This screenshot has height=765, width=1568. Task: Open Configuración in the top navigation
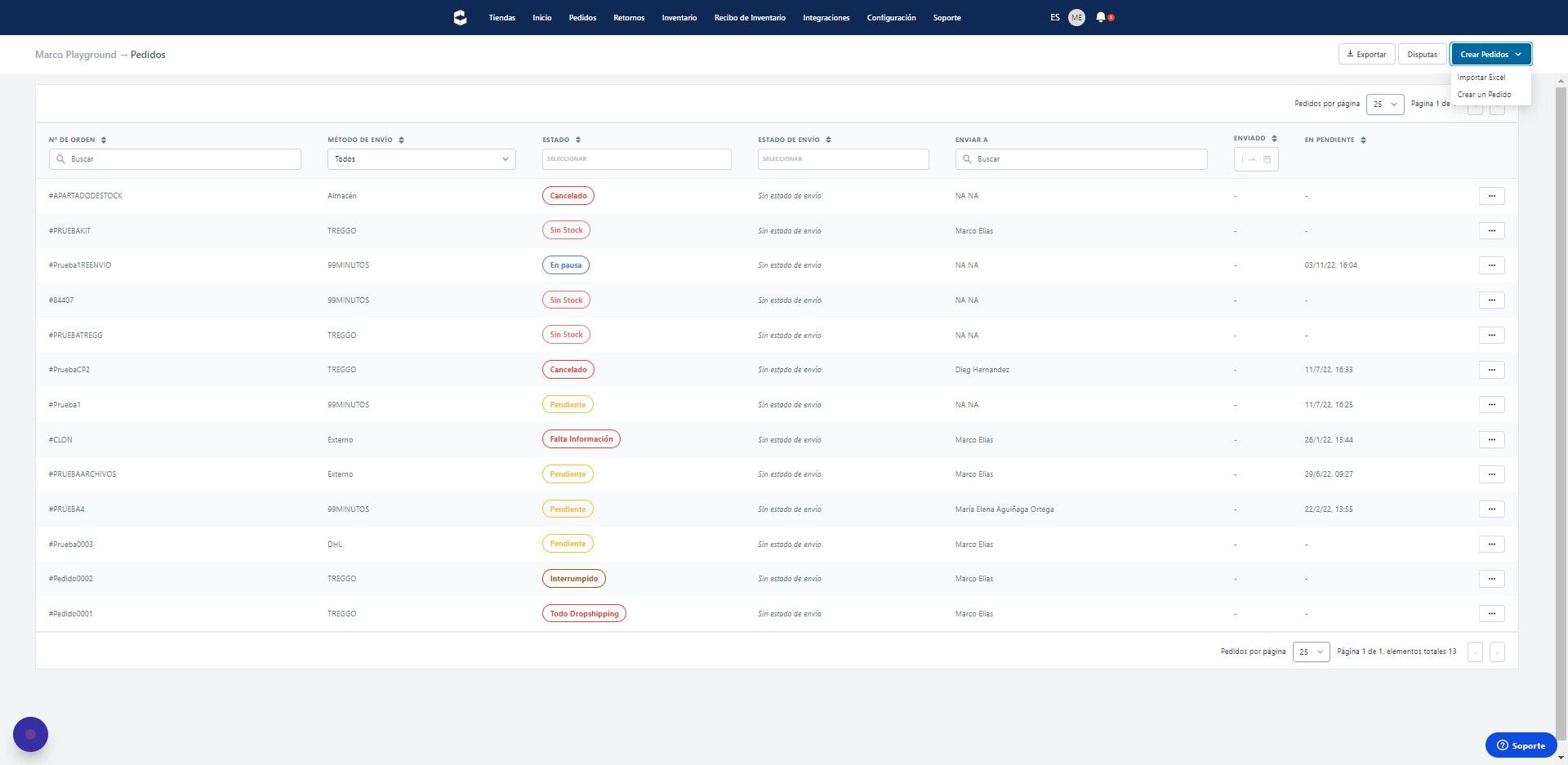pos(891,17)
